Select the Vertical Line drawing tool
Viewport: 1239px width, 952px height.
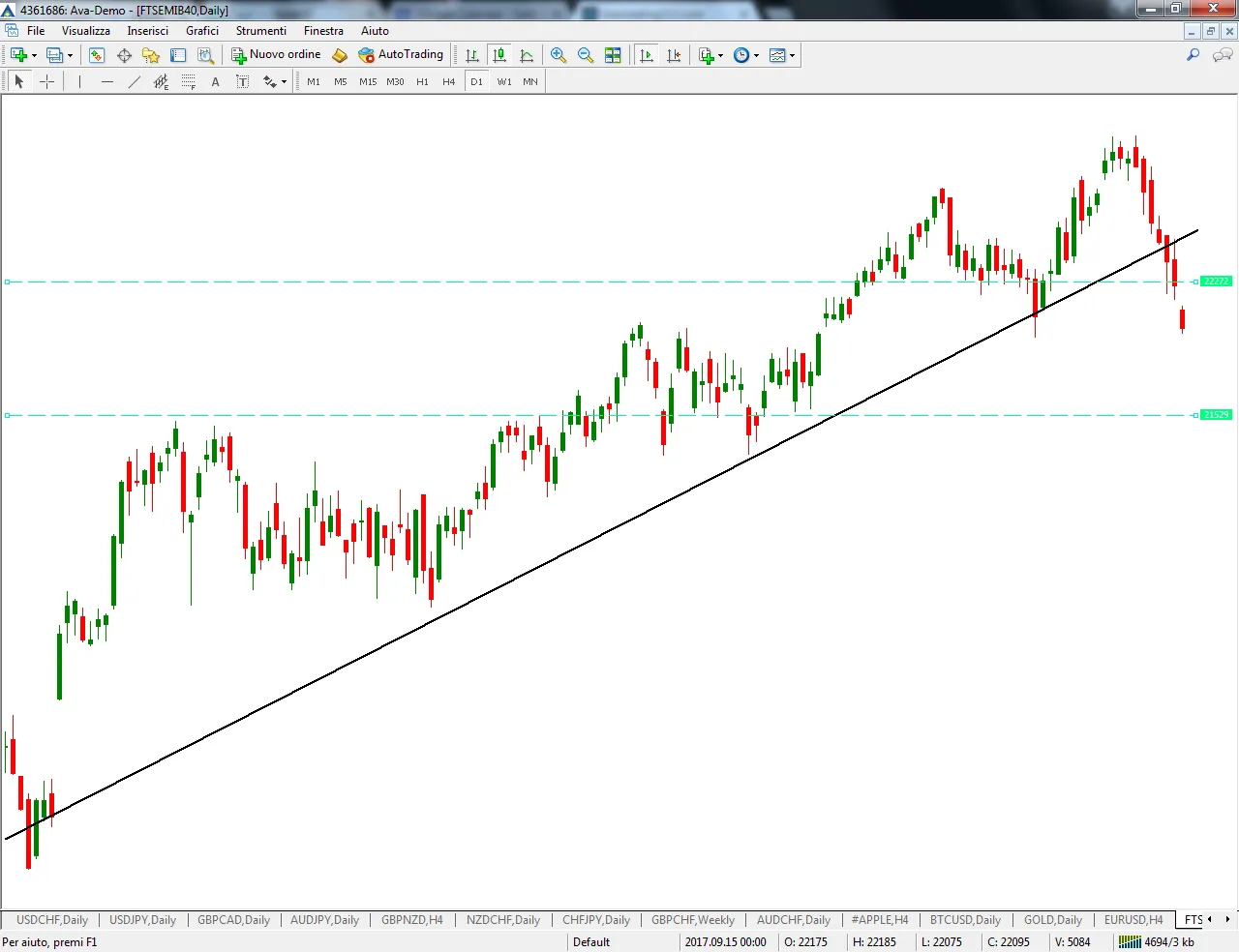coord(80,81)
